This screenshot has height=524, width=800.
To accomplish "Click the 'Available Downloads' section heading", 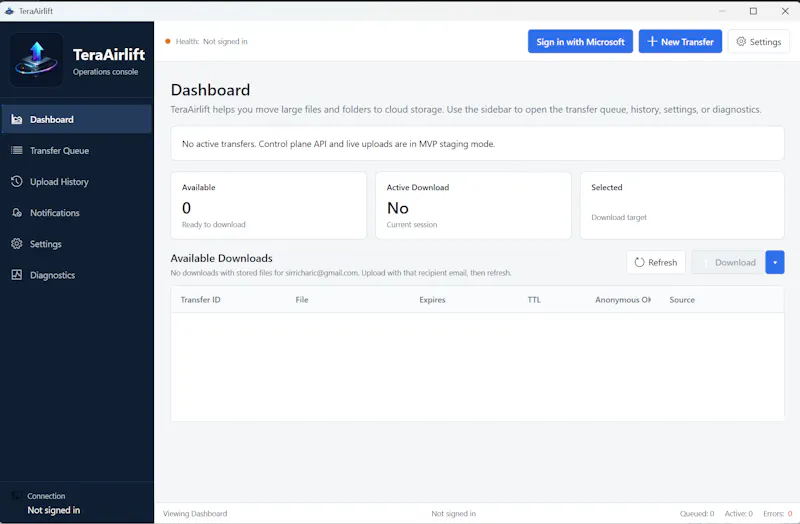I will point(221,258).
